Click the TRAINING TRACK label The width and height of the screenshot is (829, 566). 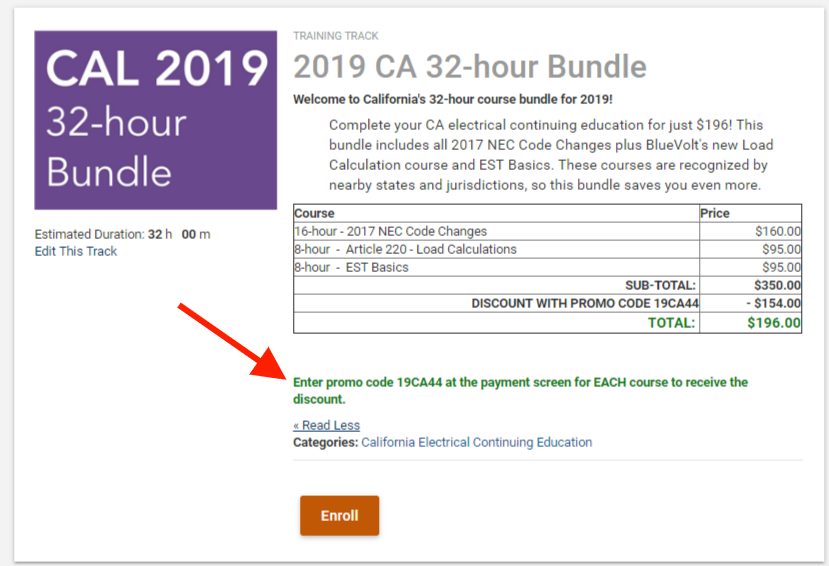pyautogui.click(x=336, y=36)
